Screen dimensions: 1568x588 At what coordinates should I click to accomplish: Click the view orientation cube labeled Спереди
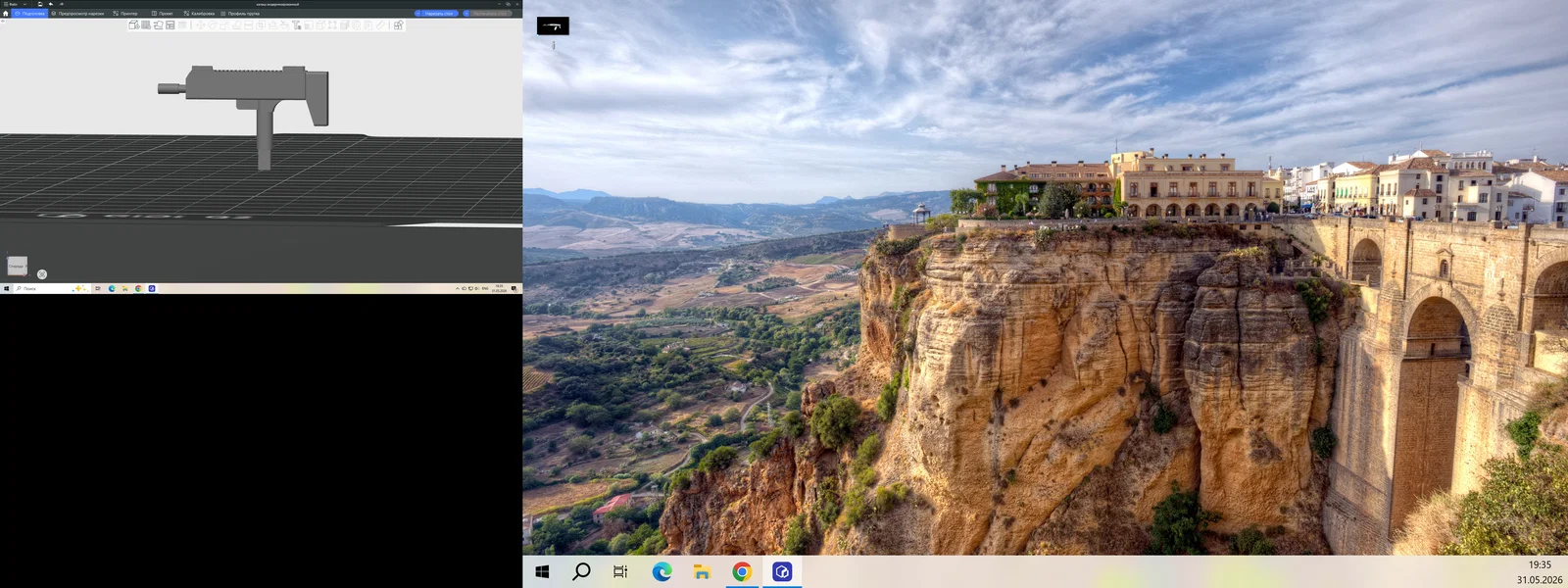pyautogui.click(x=17, y=266)
